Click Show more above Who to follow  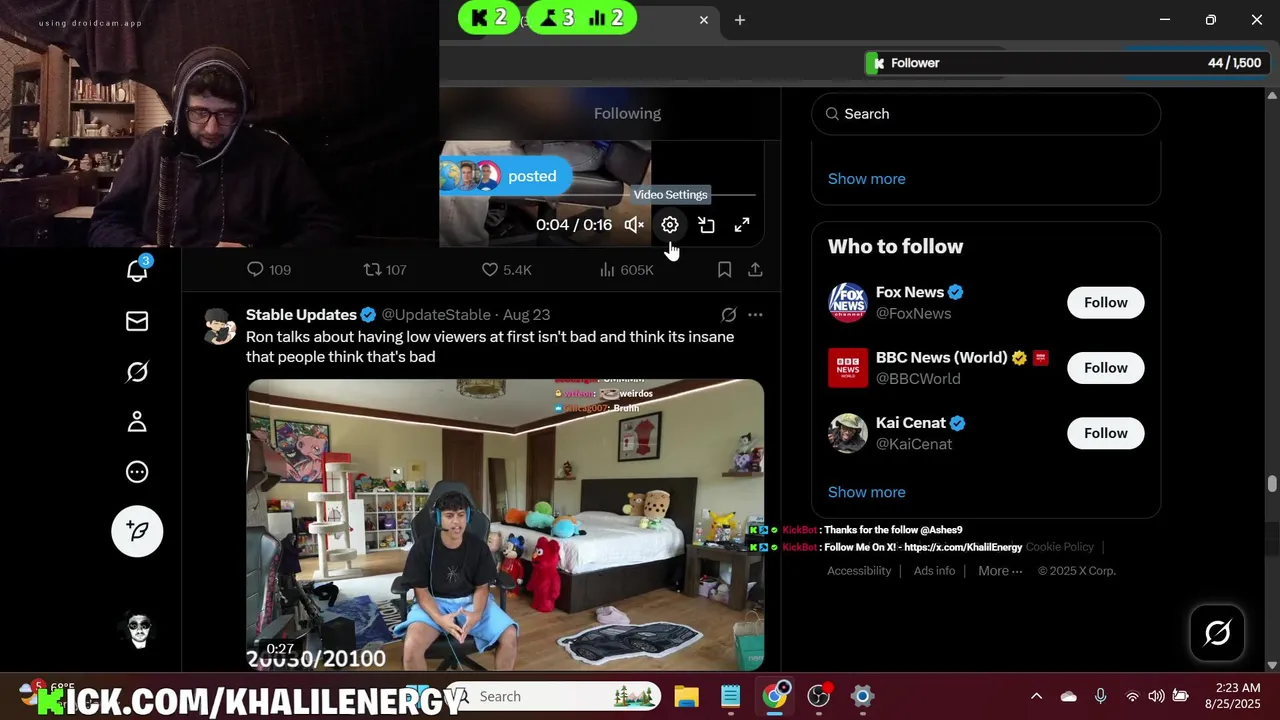(x=866, y=179)
